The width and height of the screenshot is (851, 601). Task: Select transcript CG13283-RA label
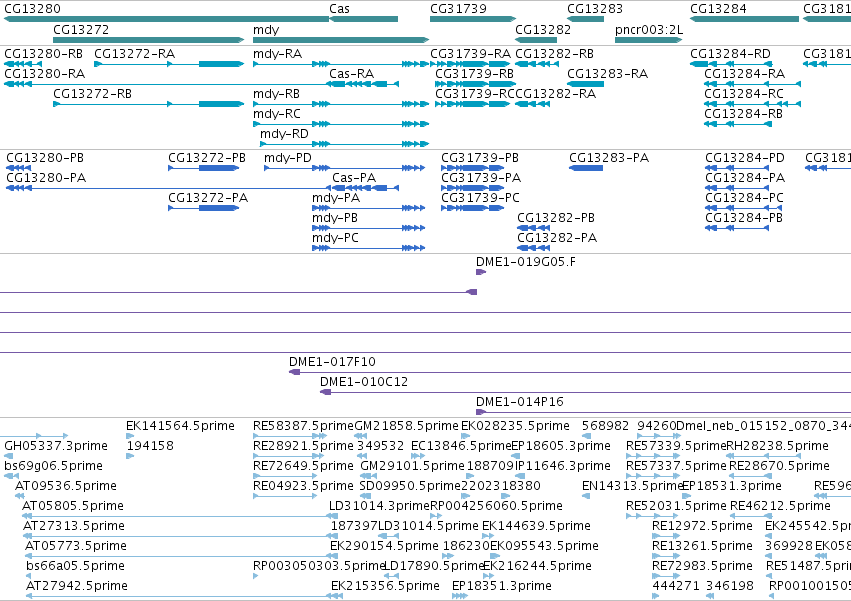point(607,74)
